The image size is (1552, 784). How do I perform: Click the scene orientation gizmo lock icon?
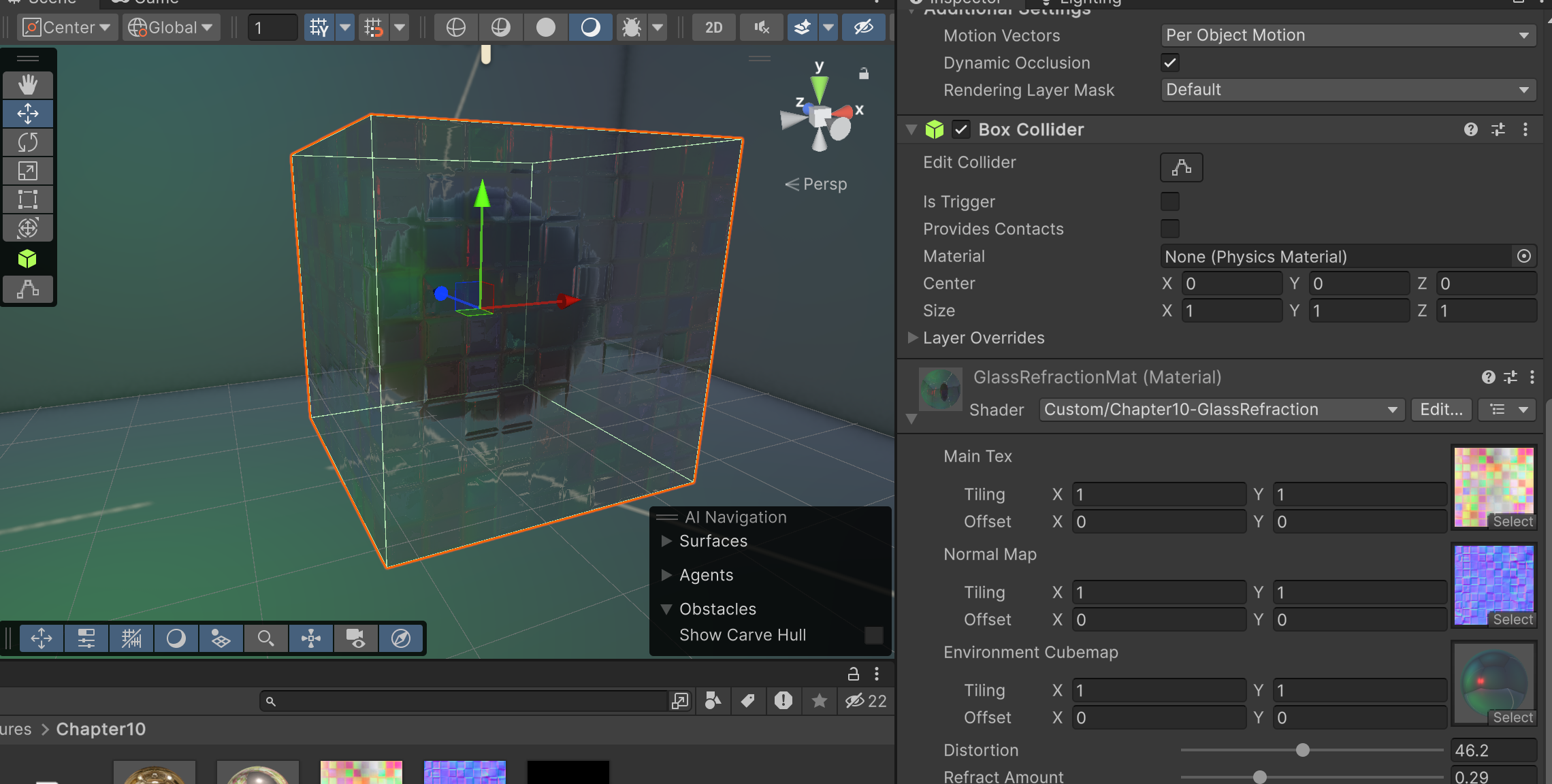click(864, 73)
